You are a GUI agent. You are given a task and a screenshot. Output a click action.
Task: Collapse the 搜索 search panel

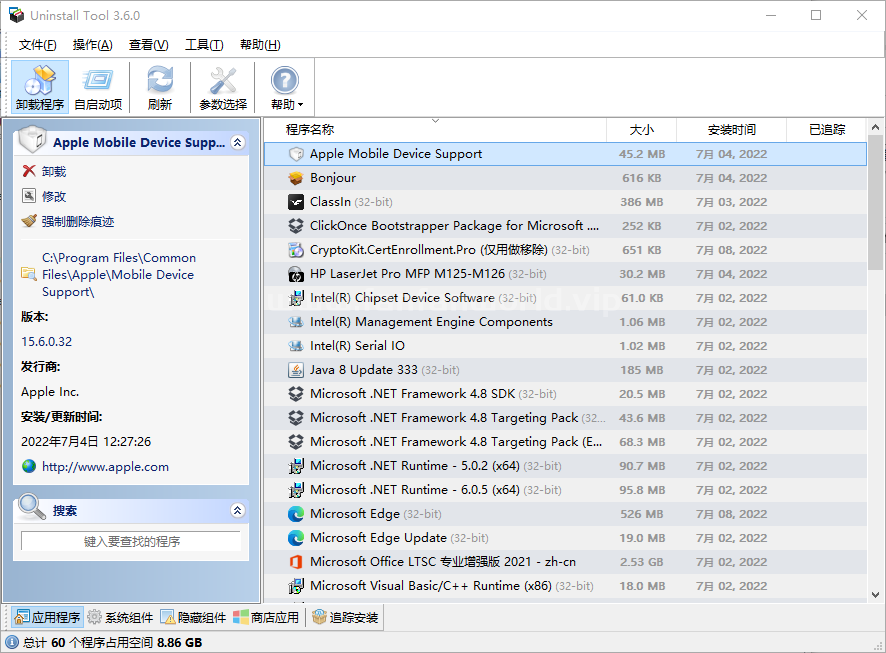click(238, 511)
